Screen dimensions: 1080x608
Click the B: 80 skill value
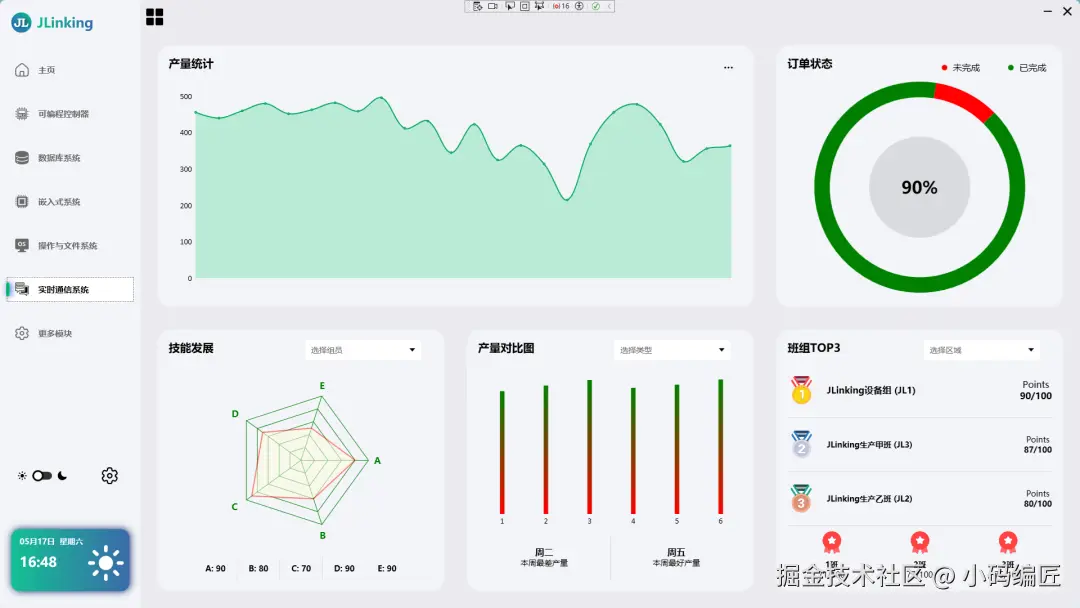point(258,569)
